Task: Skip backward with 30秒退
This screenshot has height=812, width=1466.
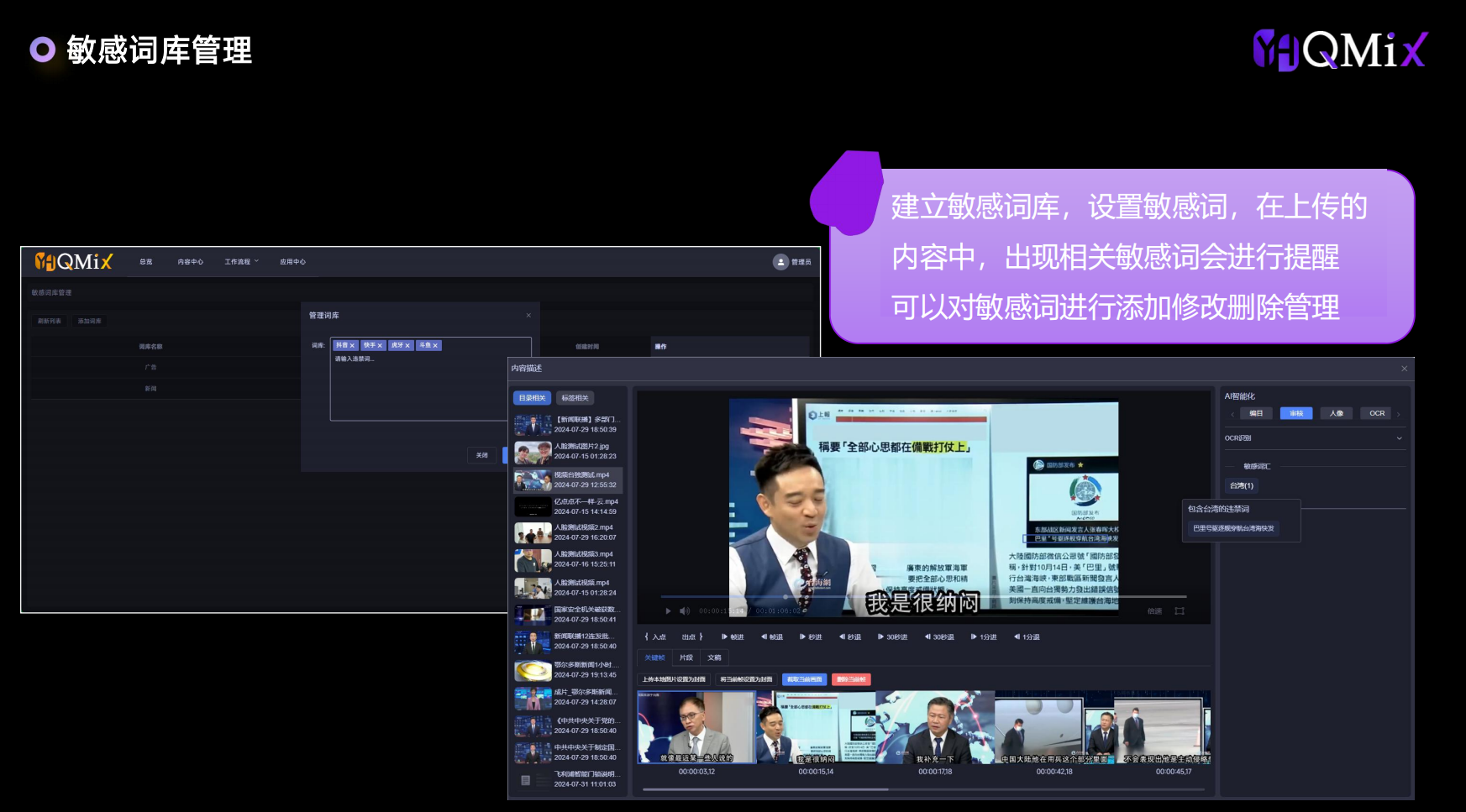Action: click(939, 637)
